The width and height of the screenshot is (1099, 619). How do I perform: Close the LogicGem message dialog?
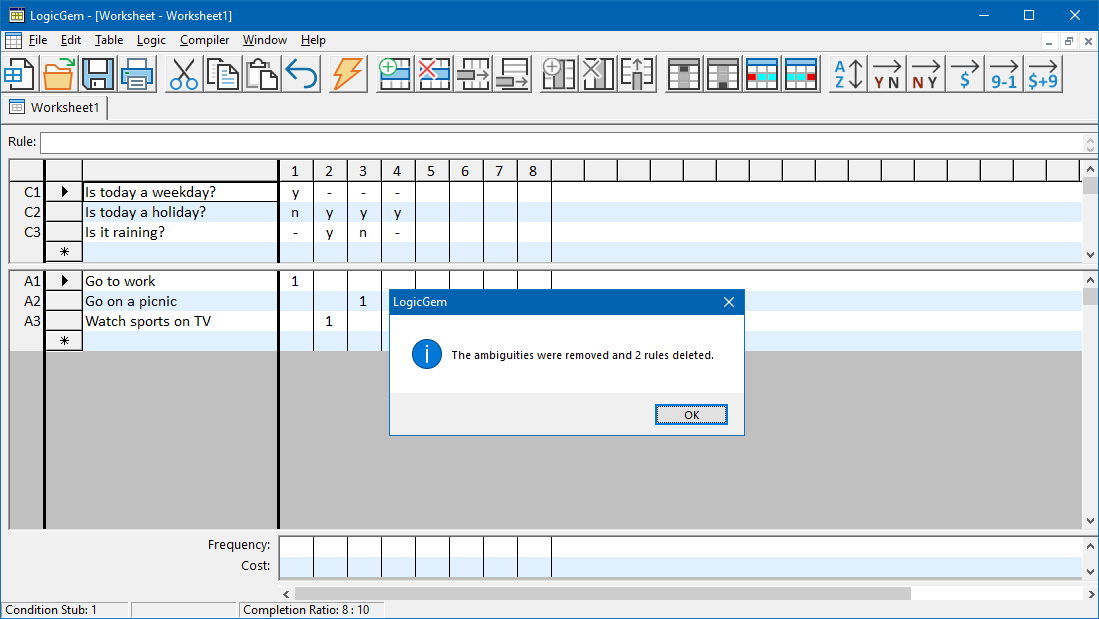729,302
